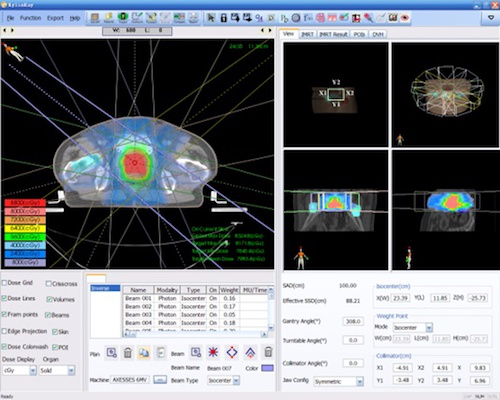Uncheck the Beams checkbox
This screenshot has height=400, width=500.
(48, 315)
